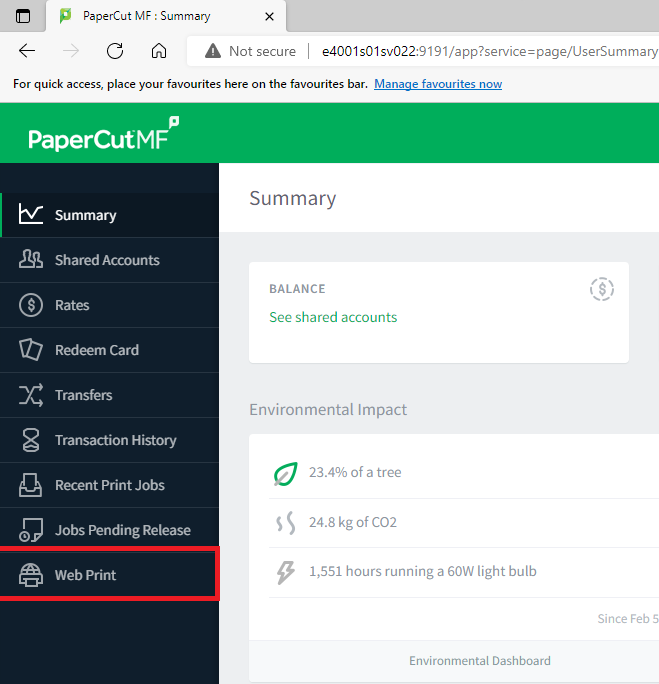
Task: Reload the page with refresh icon
Action: coord(115,51)
